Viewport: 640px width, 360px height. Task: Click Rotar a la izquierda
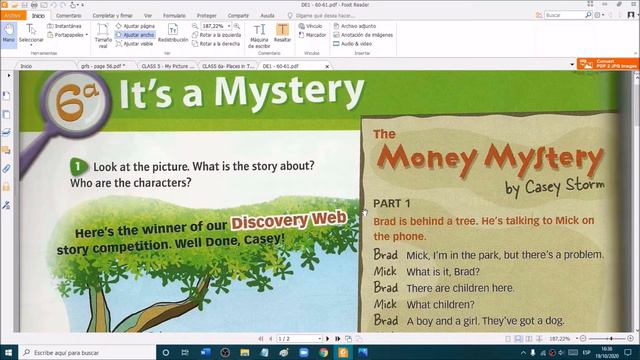tap(216, 35)
